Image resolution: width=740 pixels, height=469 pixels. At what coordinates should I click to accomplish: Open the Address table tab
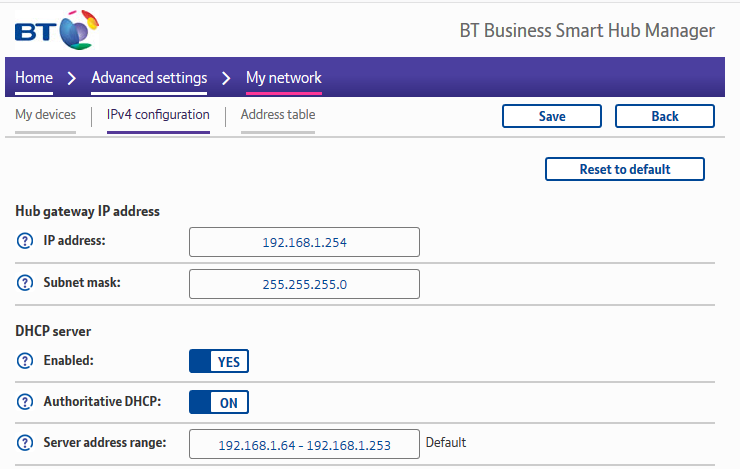point(278,115)
